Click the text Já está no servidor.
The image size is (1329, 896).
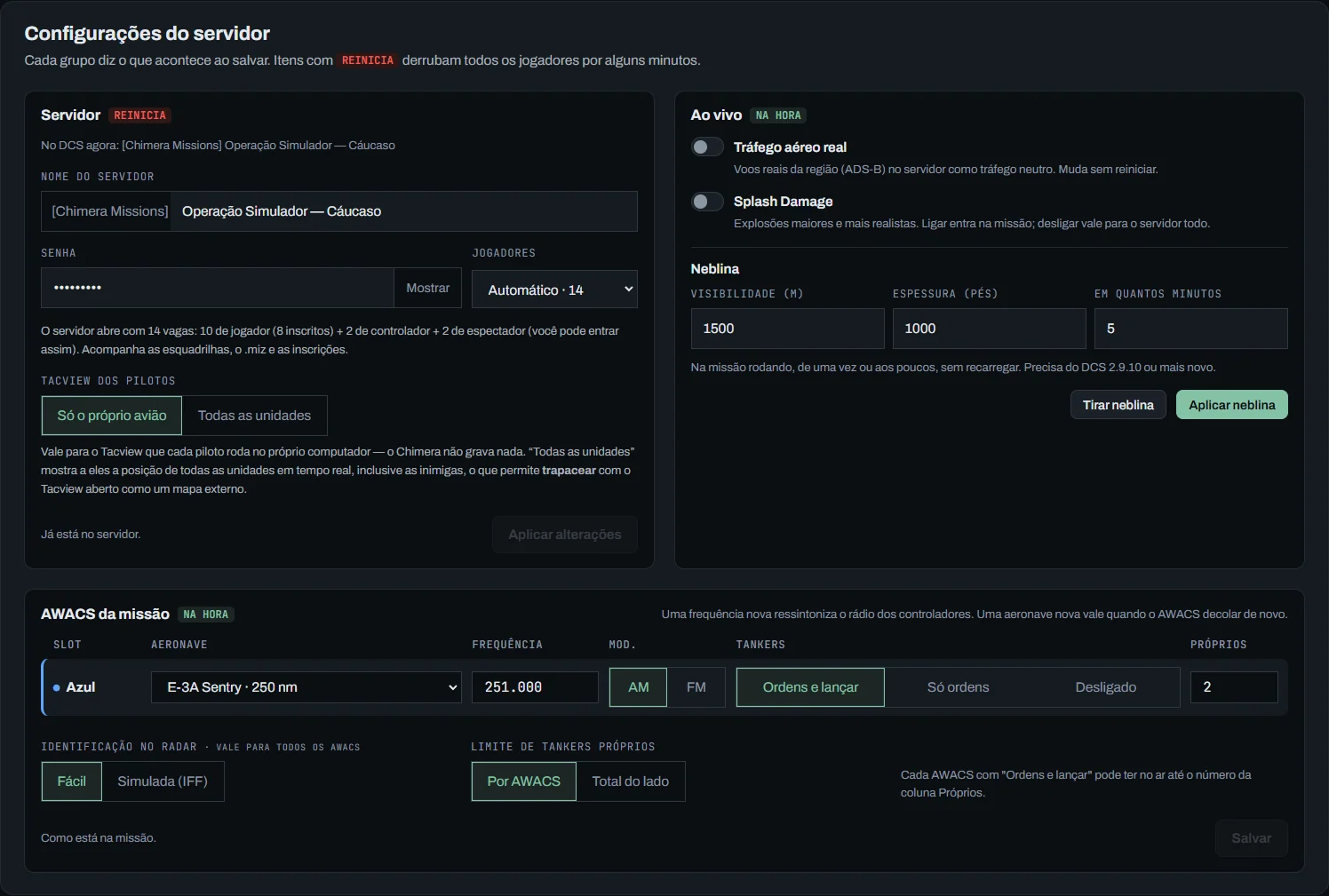coord(91,535)
